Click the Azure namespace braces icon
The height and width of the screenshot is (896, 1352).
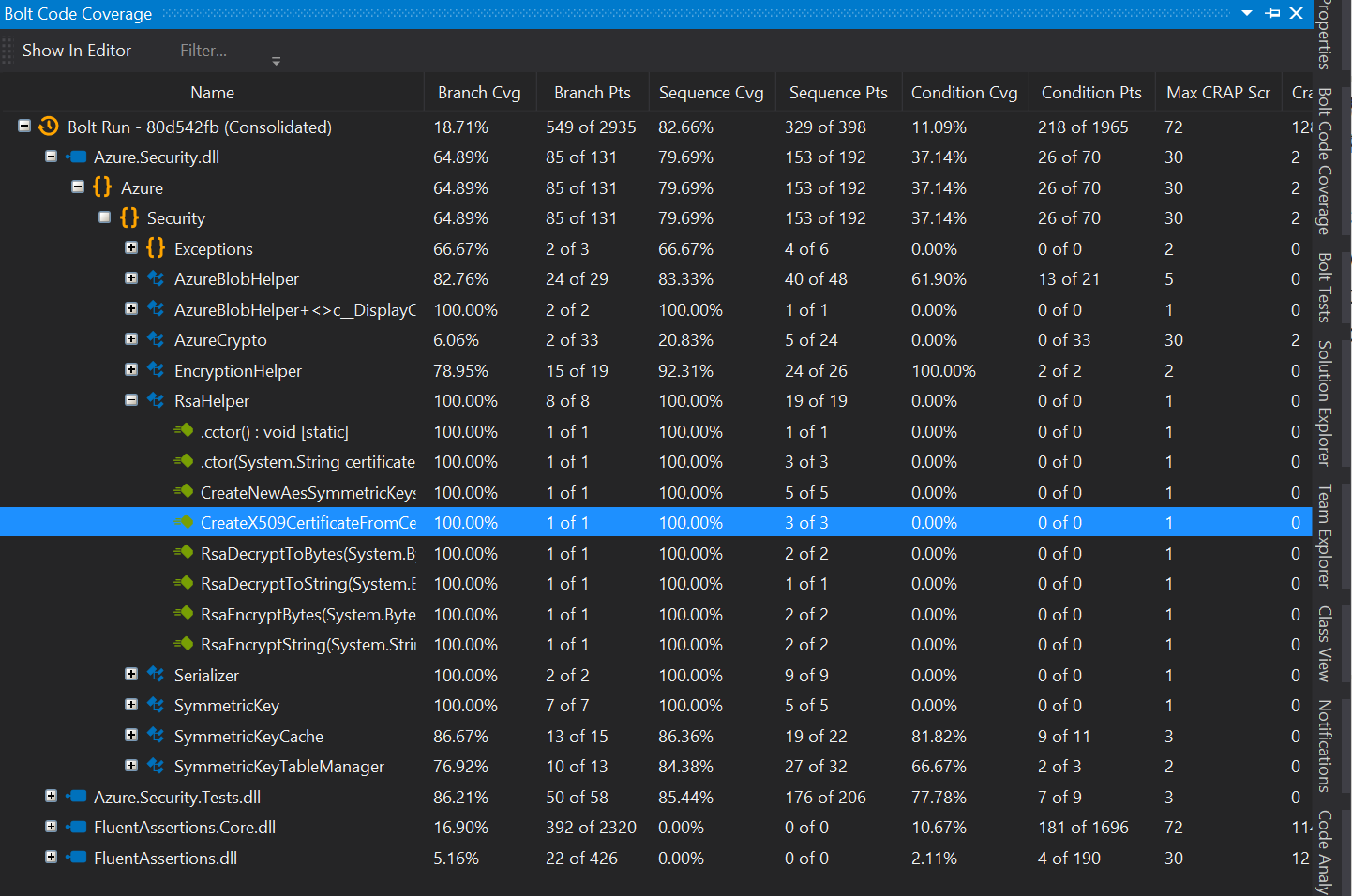pos(102,187)
